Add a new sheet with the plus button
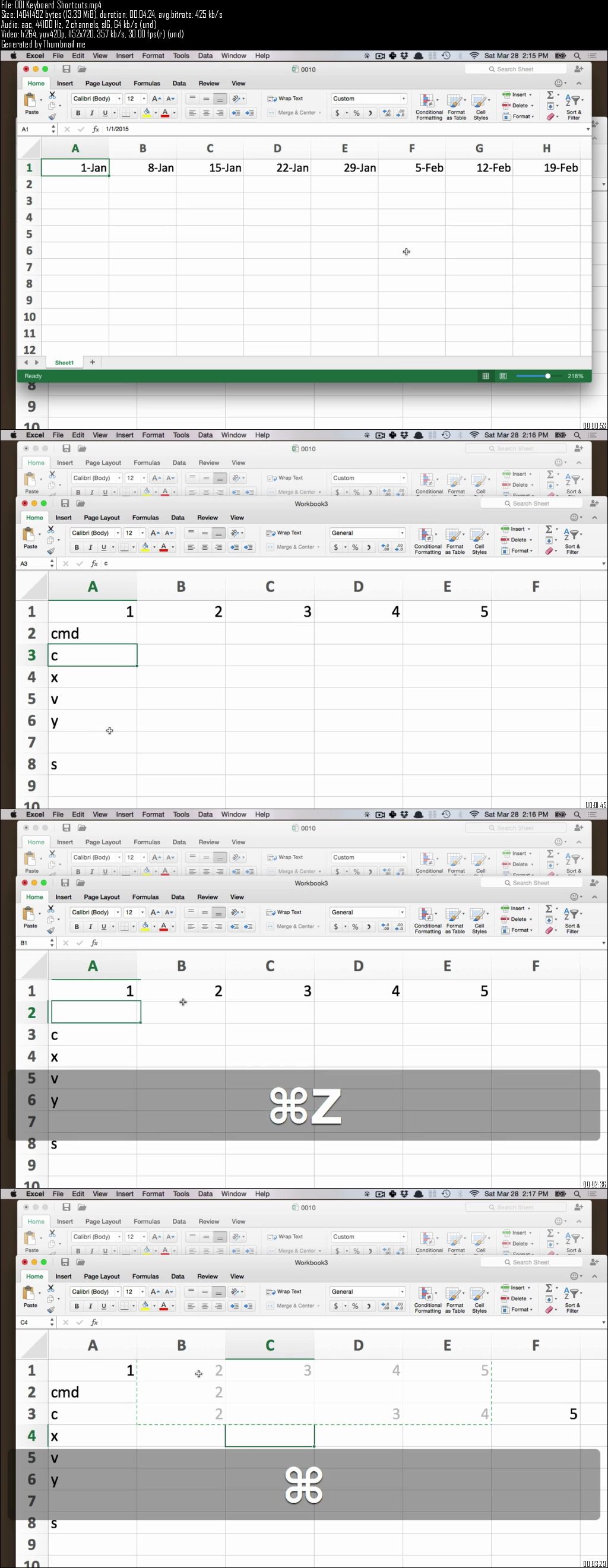Image resolution: width=608 pixels, height=1568 pixels. click(x=93, y=362)
